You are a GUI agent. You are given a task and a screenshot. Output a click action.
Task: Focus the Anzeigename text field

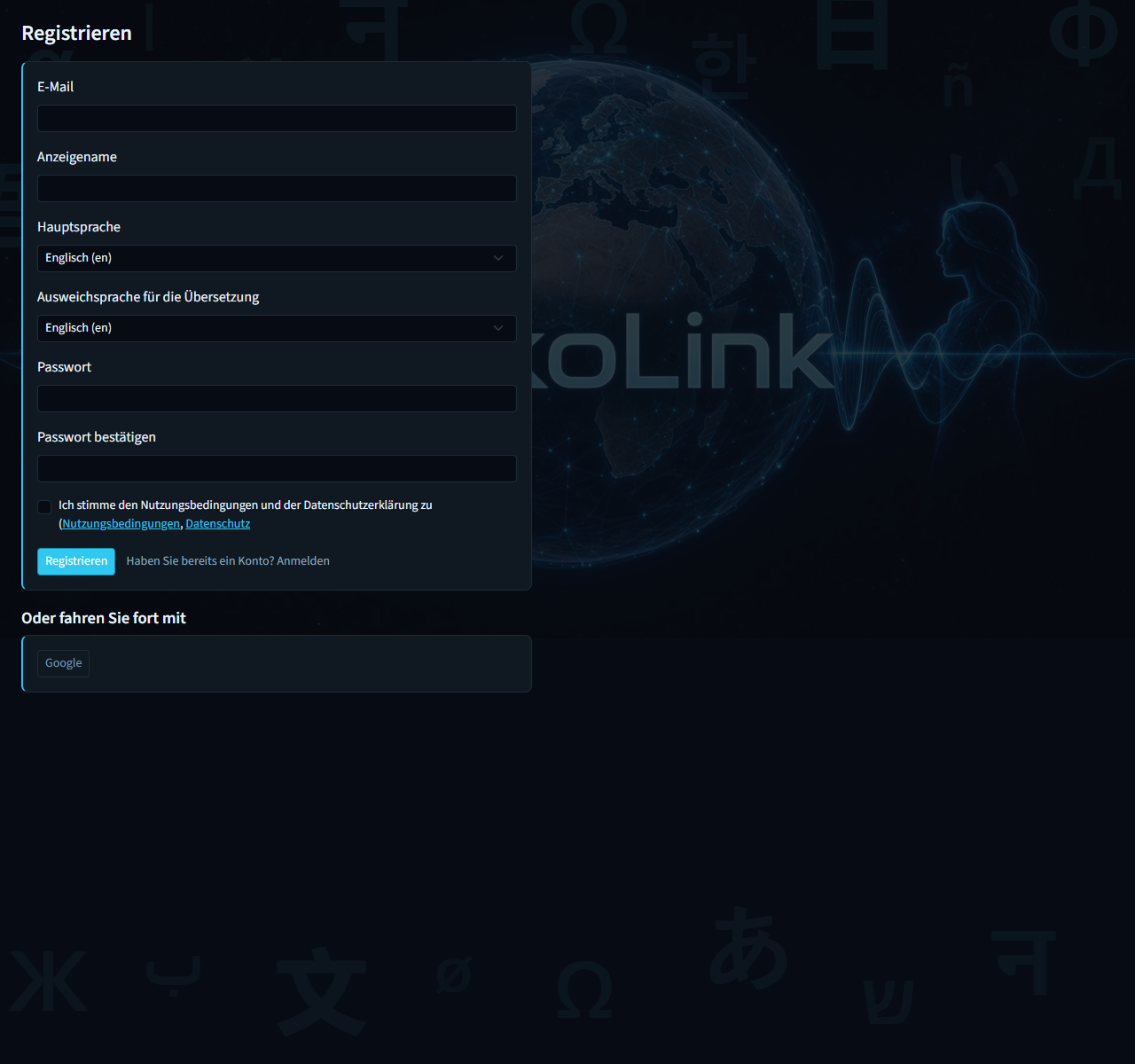click(x=277, y=188)
